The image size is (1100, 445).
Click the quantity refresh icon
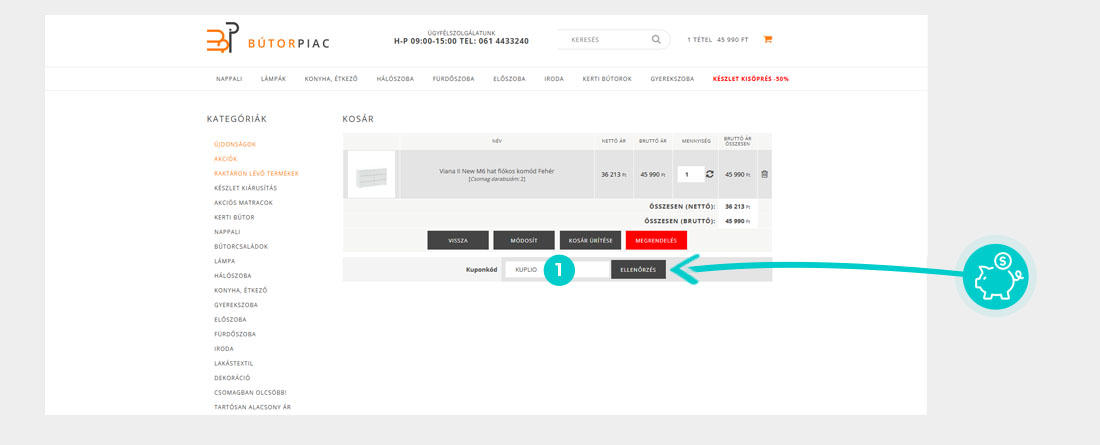pos(710,174)
